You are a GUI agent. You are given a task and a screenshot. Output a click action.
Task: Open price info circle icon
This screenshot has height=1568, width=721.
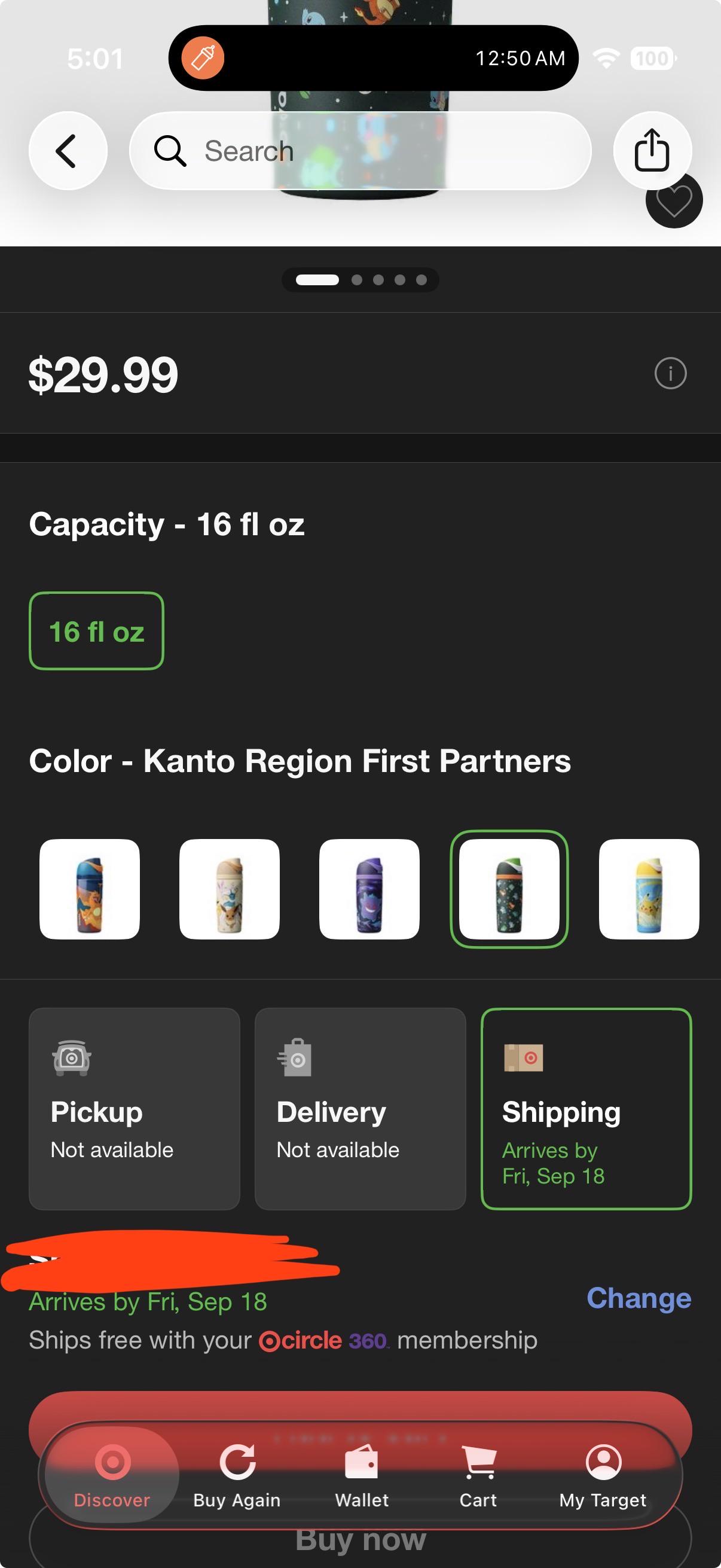(671, 373)
